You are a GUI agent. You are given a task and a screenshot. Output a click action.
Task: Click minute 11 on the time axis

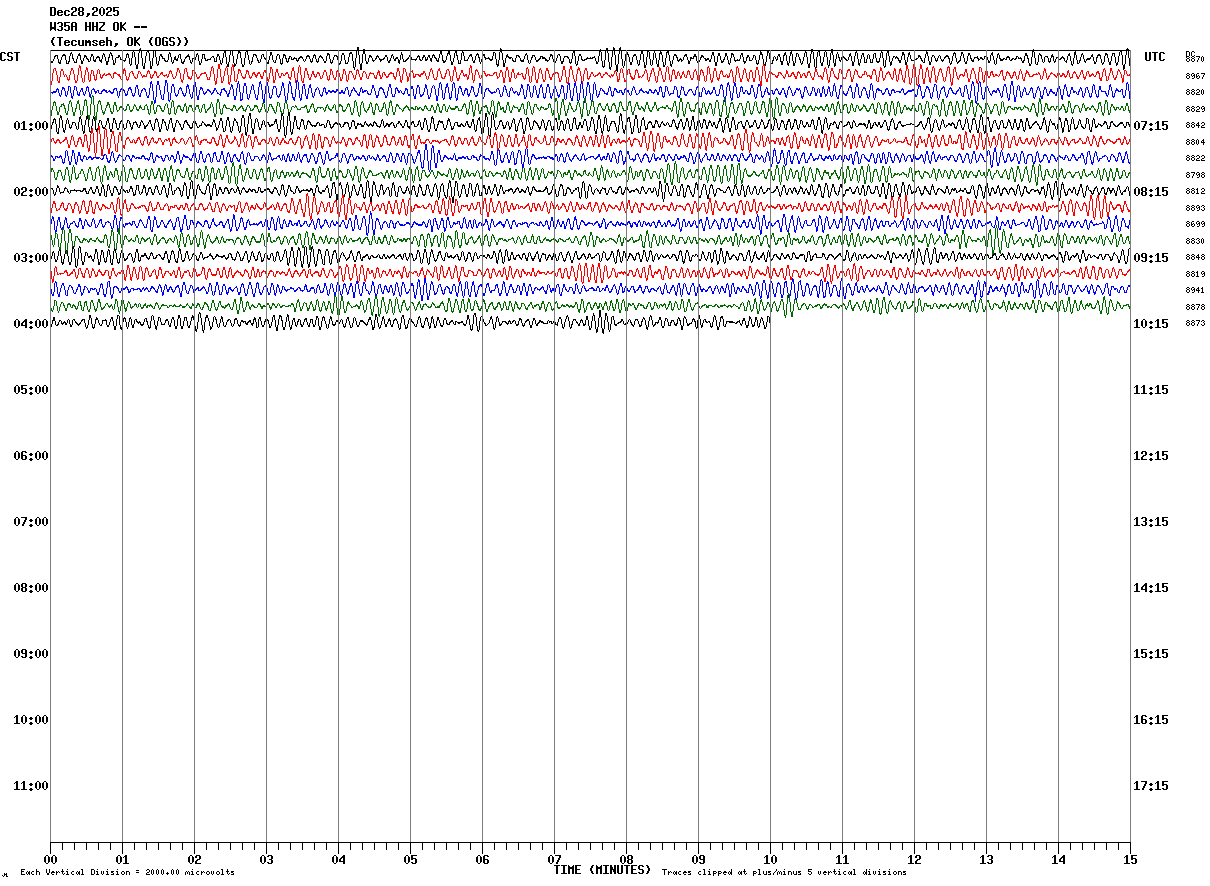coord(842,859)
